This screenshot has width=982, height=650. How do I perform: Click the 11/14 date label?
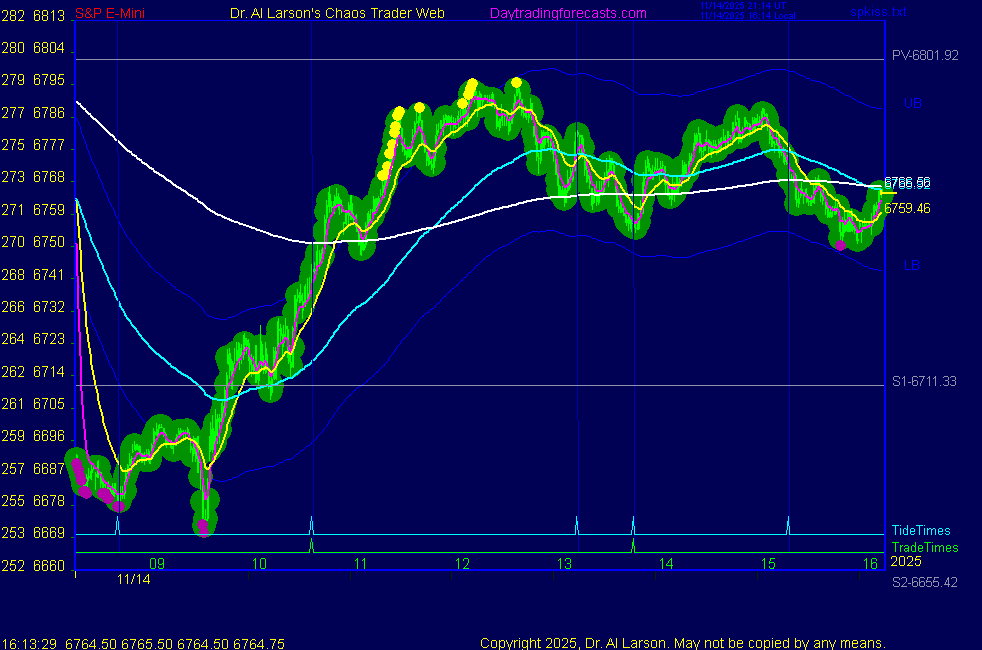click(133, 579)
